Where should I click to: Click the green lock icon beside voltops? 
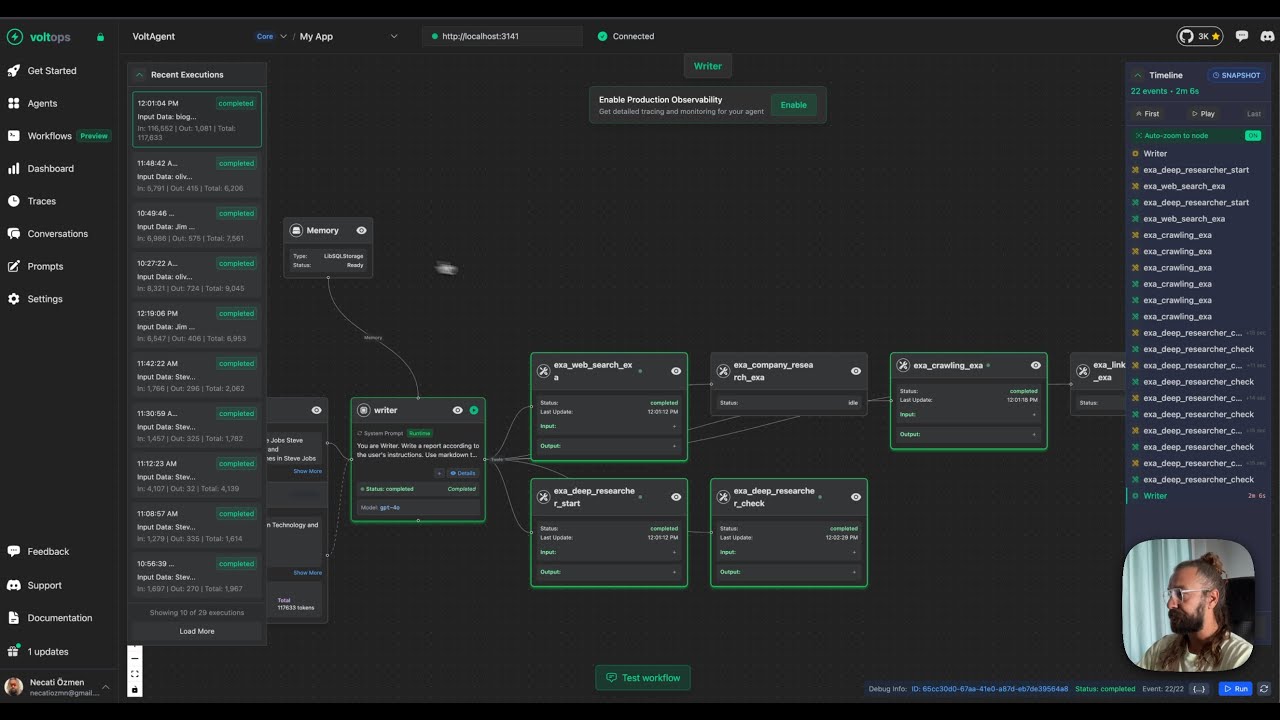click(100, 37)
